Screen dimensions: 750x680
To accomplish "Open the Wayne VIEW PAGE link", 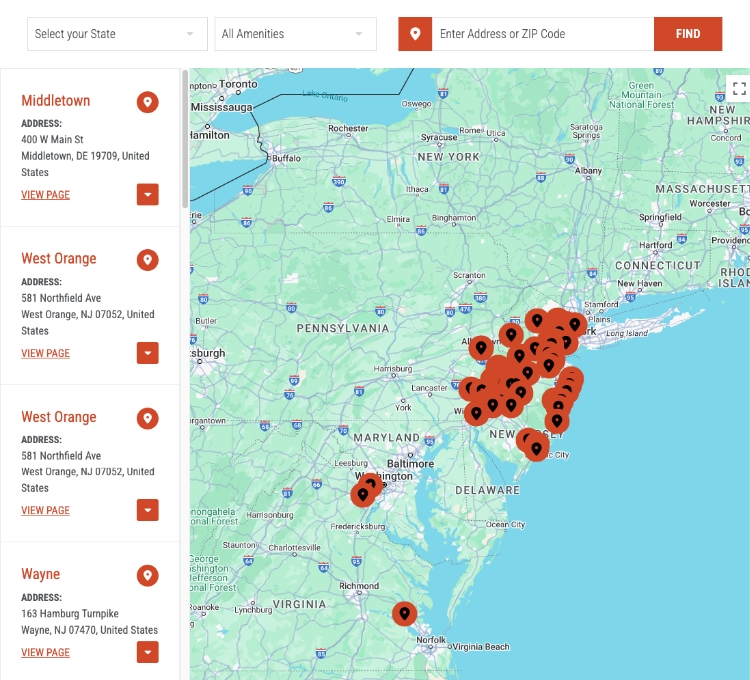I will pos(46,653).
